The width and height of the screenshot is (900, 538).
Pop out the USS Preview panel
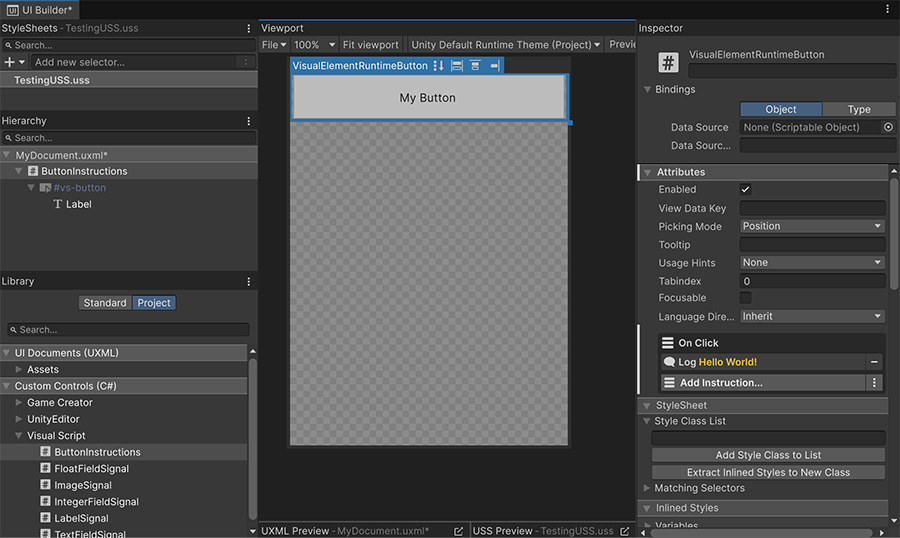point(624,531)
